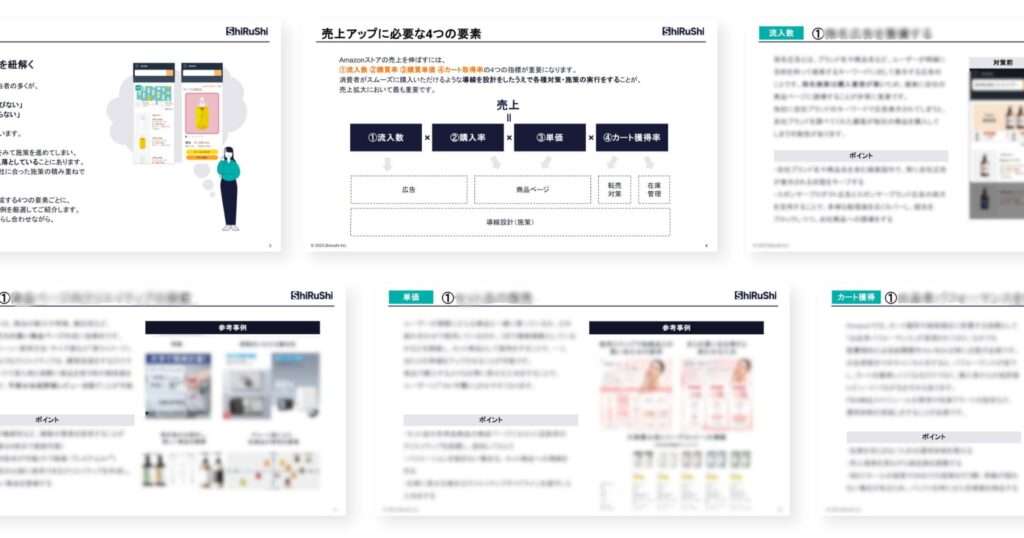
Task: Click the 商品ページ dashed box
Action: 532,189
